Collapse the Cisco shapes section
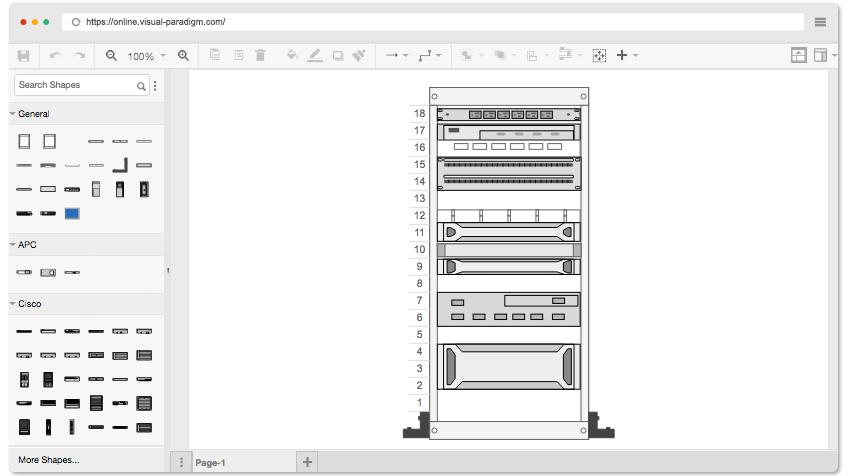848x476 pixels. (13, 303)
